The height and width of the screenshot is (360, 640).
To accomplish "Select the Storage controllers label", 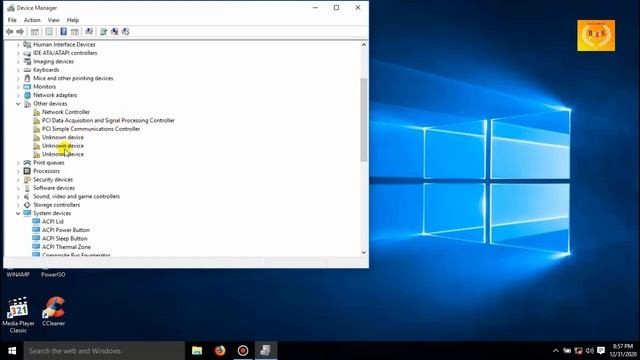I will click(x=56, y=205).
